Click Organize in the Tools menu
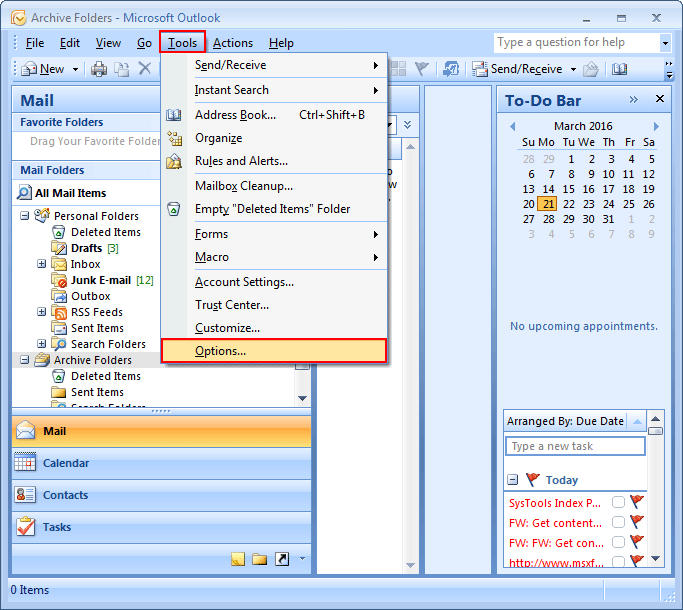 274,138
